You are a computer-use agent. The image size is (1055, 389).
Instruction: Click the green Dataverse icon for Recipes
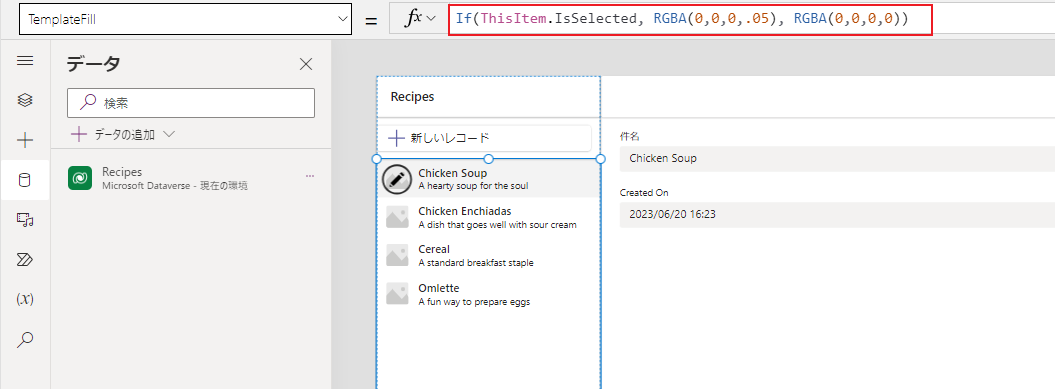pyautogui.click(x=80, y=178)
